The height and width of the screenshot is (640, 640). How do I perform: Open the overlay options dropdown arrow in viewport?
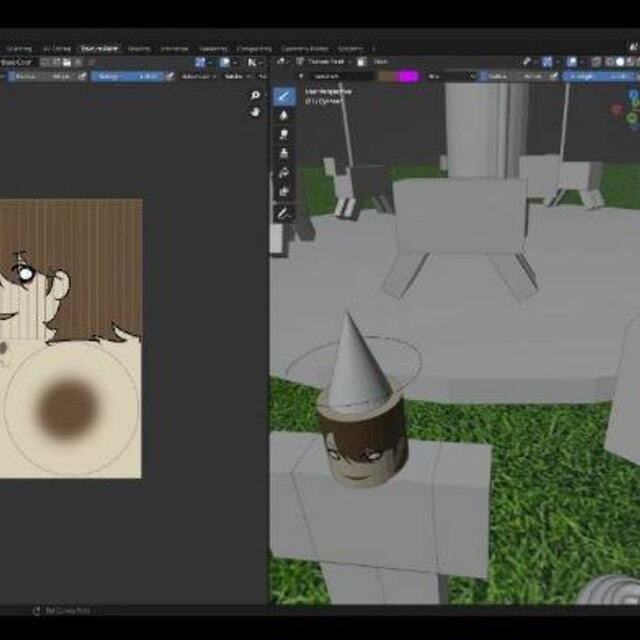(x=580, y=62)
